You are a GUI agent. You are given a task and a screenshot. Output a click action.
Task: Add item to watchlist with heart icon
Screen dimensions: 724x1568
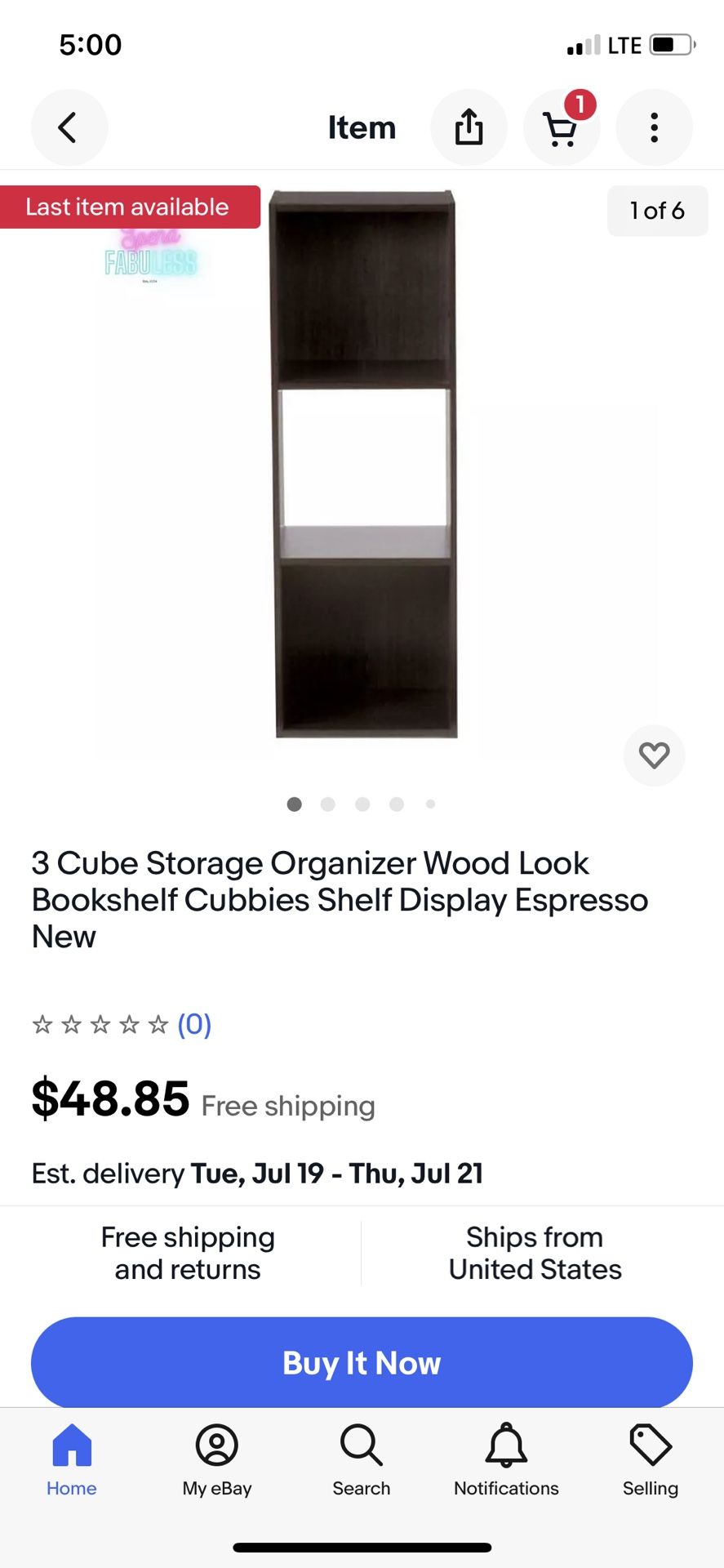coord(654,755)
